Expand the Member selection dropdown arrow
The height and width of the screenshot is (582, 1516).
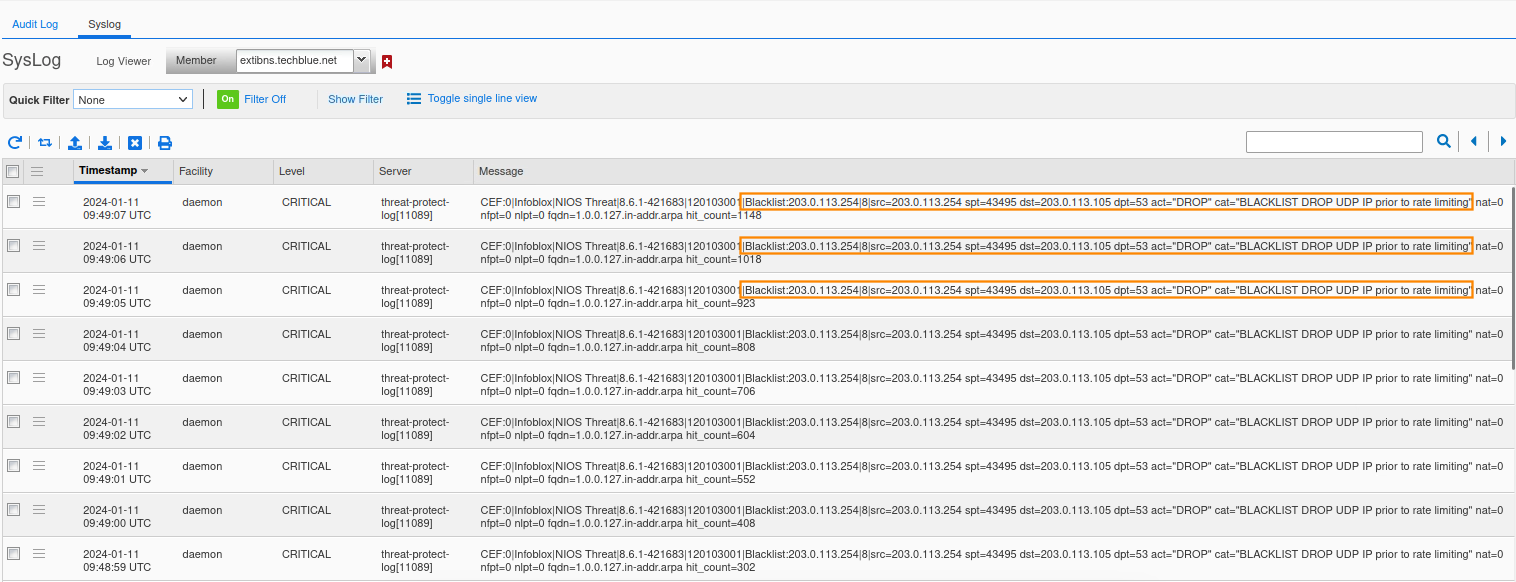point(361,61)
